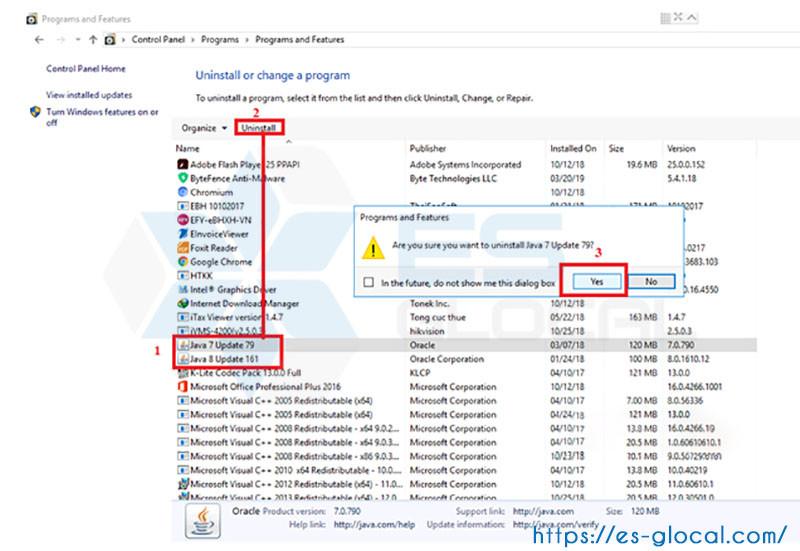Open Turn Windows features on or off
Screen dimensions: 800x551
point(102,117)
